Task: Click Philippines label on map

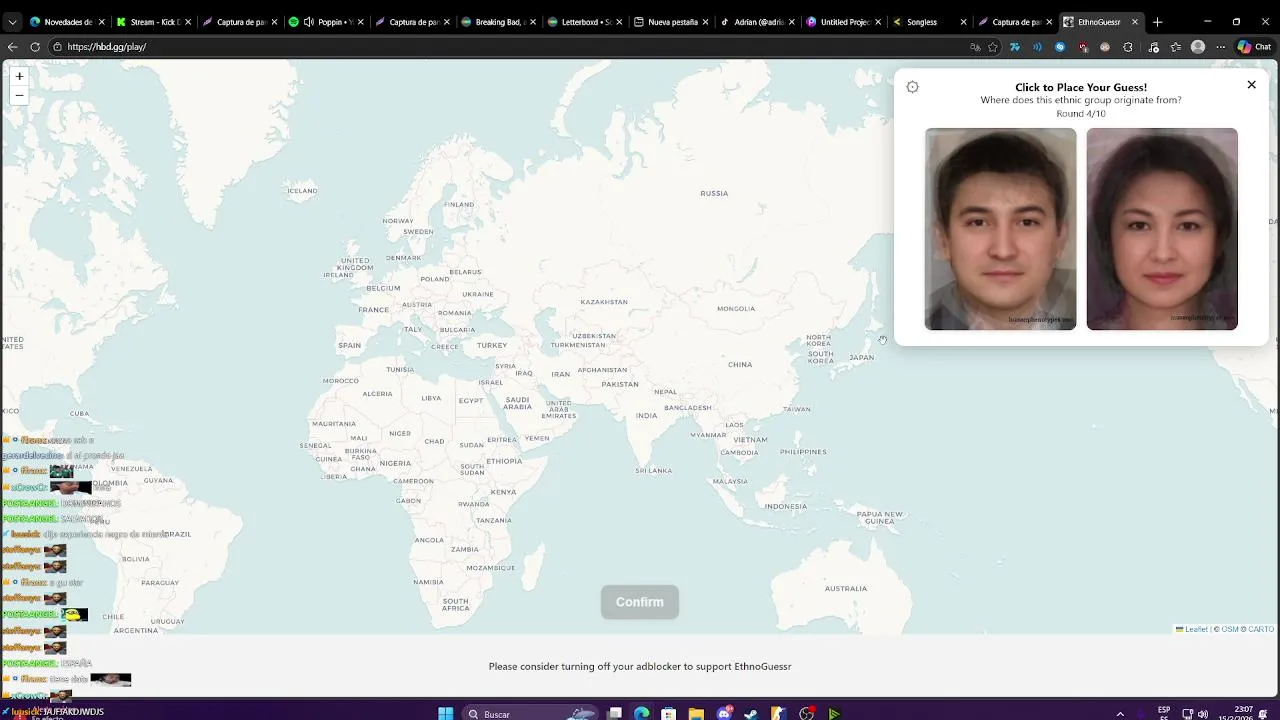Action: 803,452
